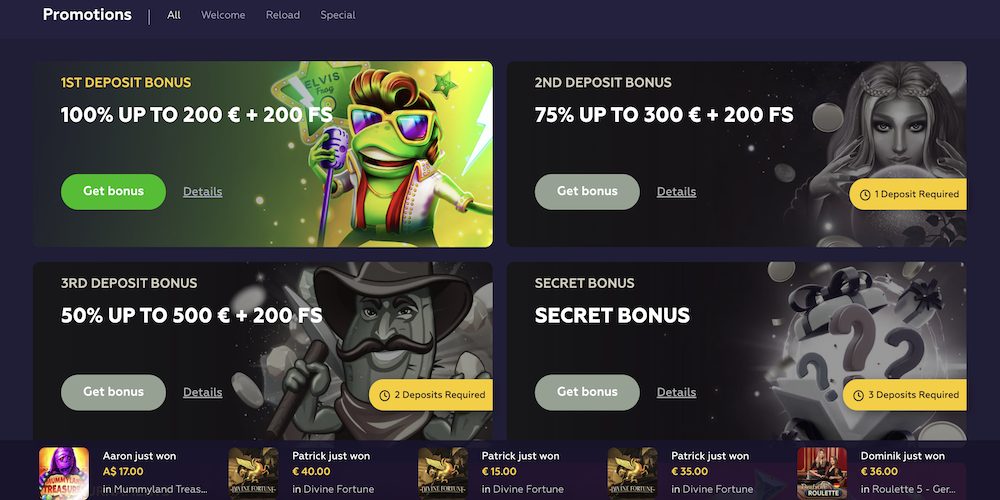1000x500 pixels.
Task: View Details of the Secret Bonus
Action: point(677,392)
